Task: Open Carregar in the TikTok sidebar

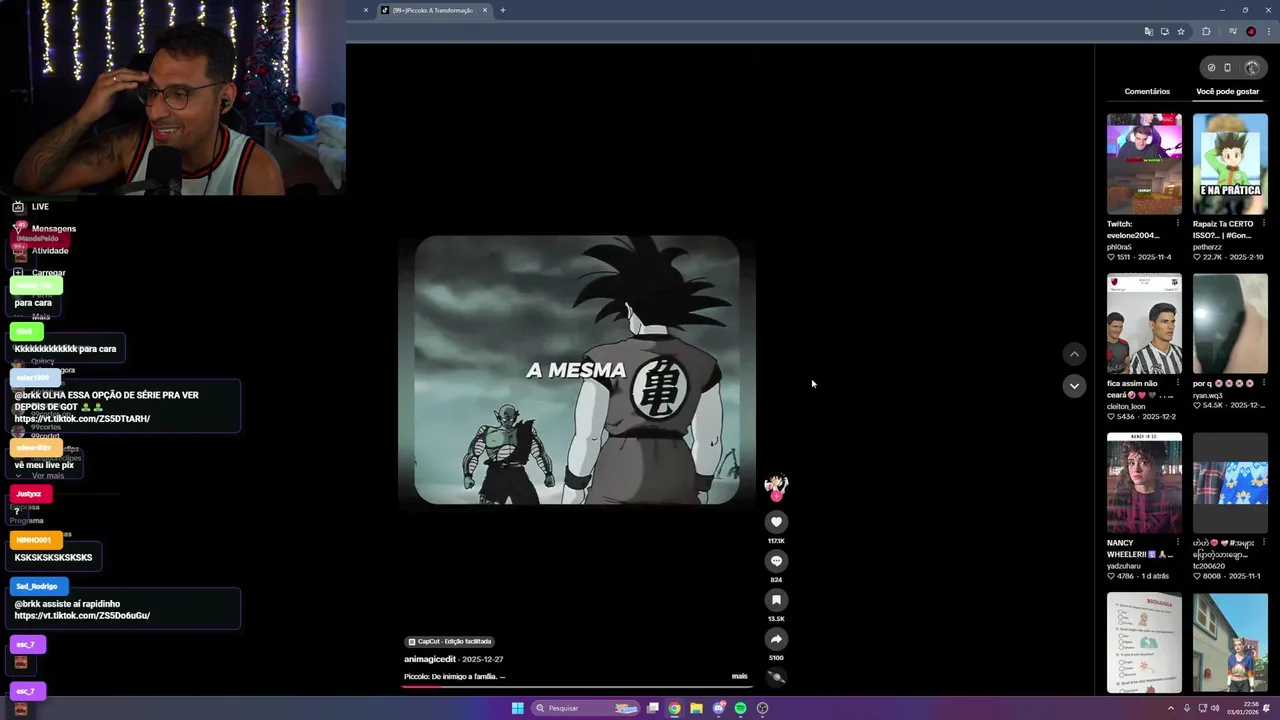Action: point(39,272)
